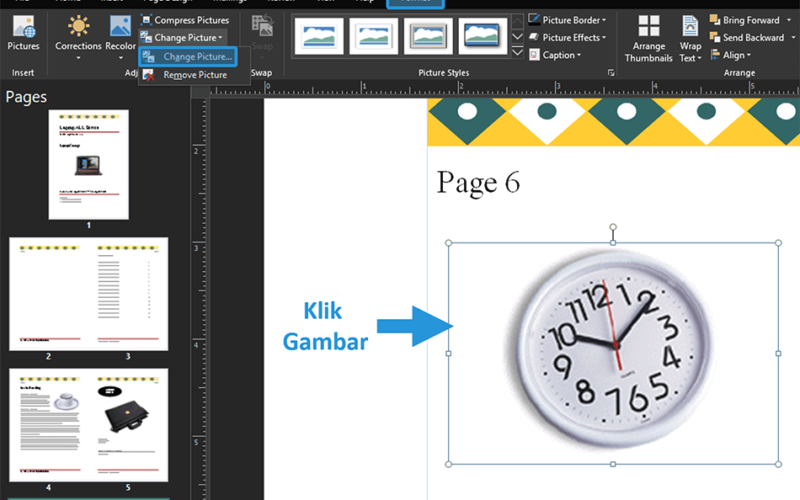Apply the third gray-framed picture style
The width and height of the screenshot is (800, 500).
click(428, 36)
